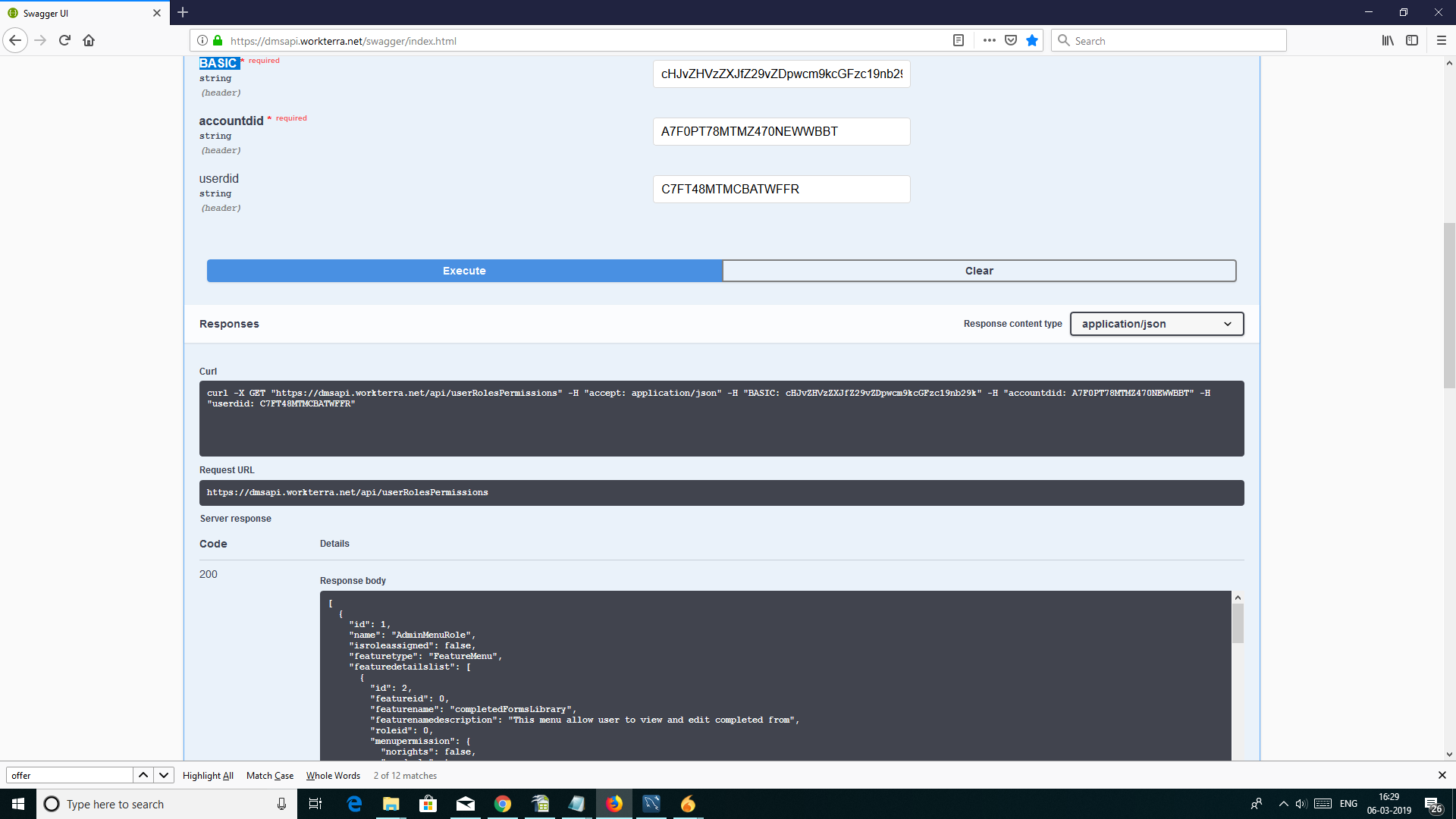
Task: Click the response code 200
Action: point(209,574)
